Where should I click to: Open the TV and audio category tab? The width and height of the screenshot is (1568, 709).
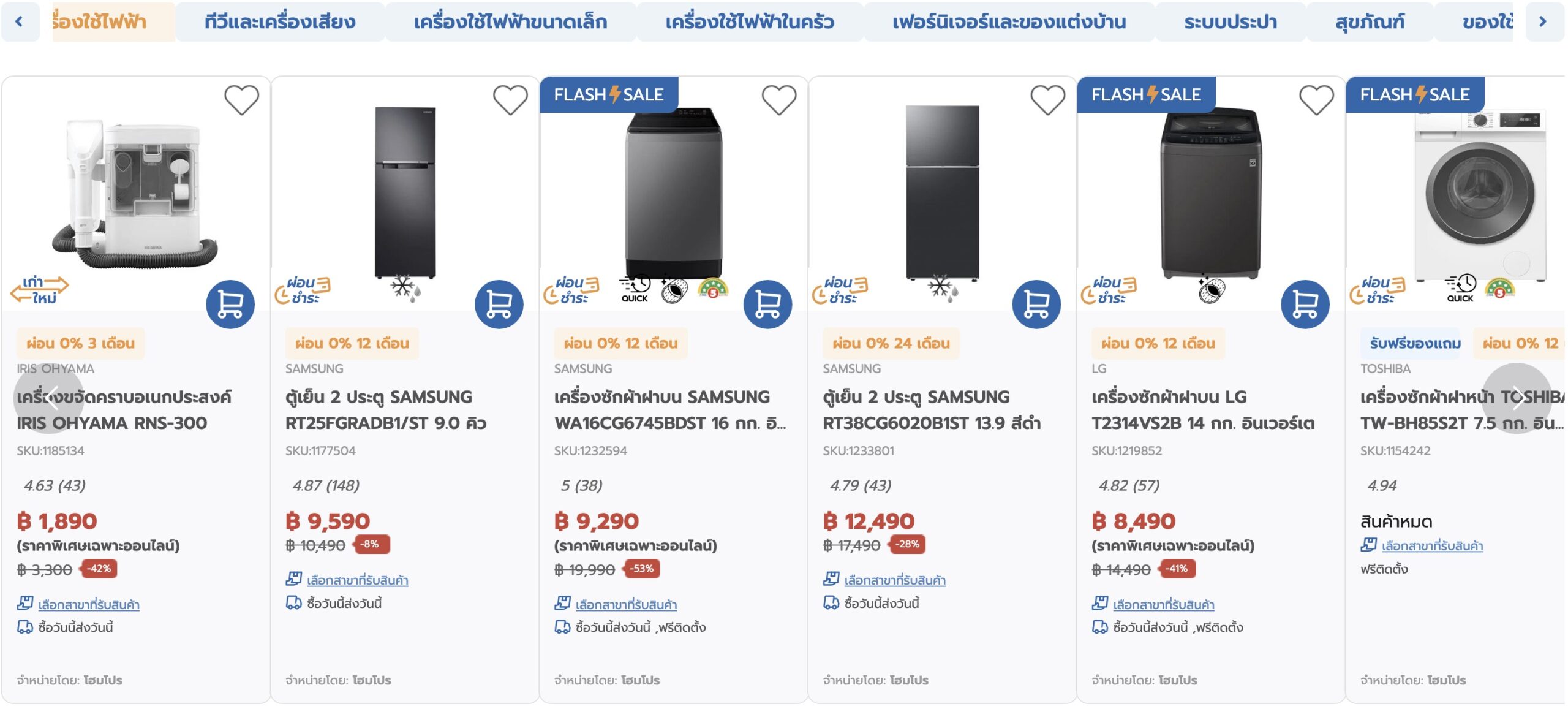tap(280, 23)
